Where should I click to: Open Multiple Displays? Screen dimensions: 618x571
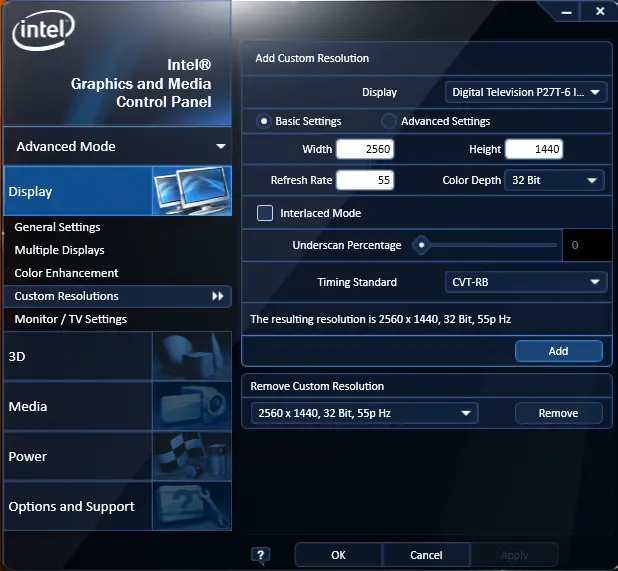click(x=60, y=250)
